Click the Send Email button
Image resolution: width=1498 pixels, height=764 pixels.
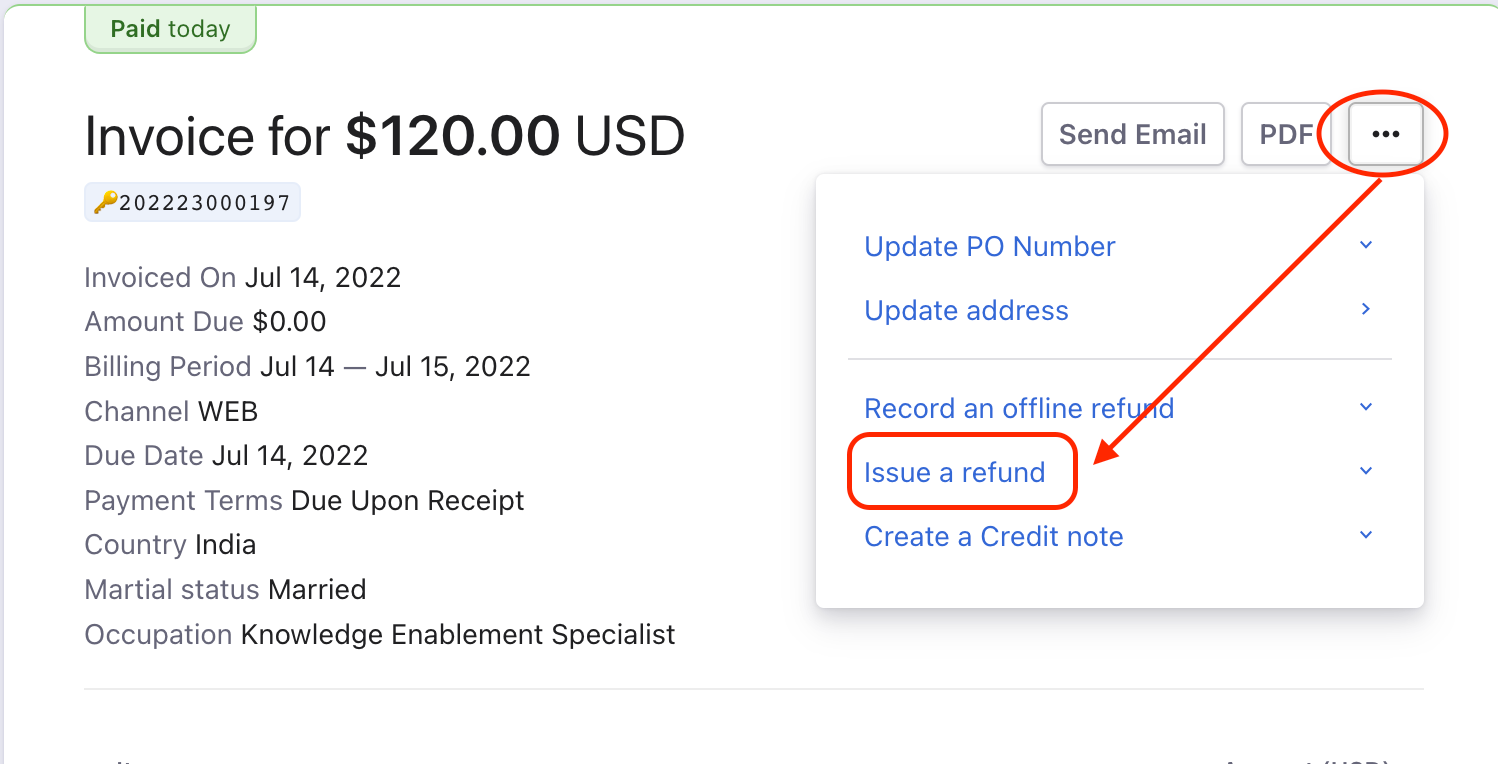[x=1133, y=134]
